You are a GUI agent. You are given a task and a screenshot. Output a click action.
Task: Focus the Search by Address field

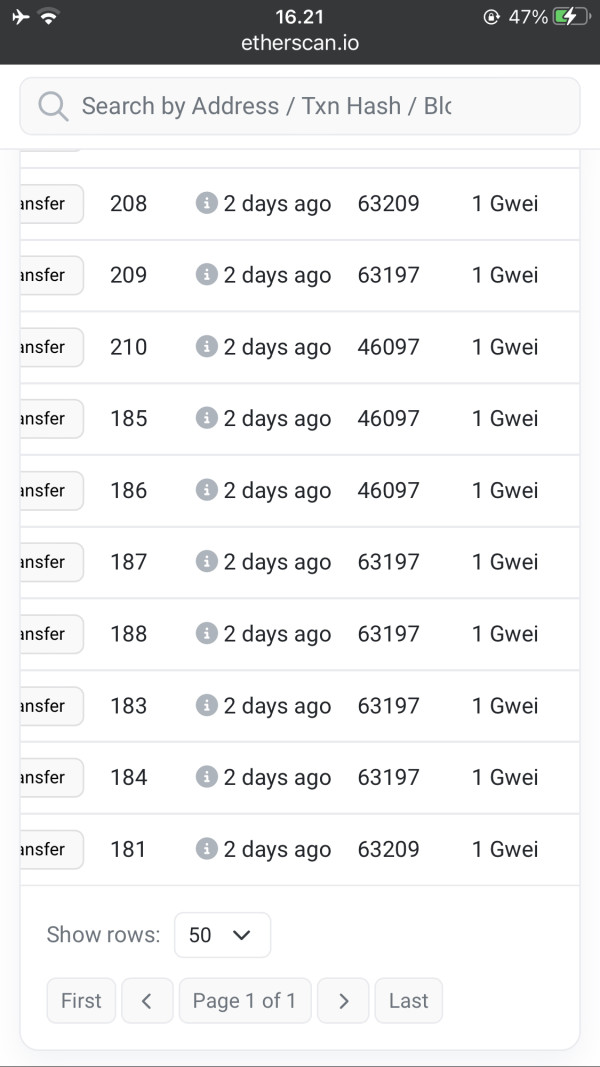300,106
